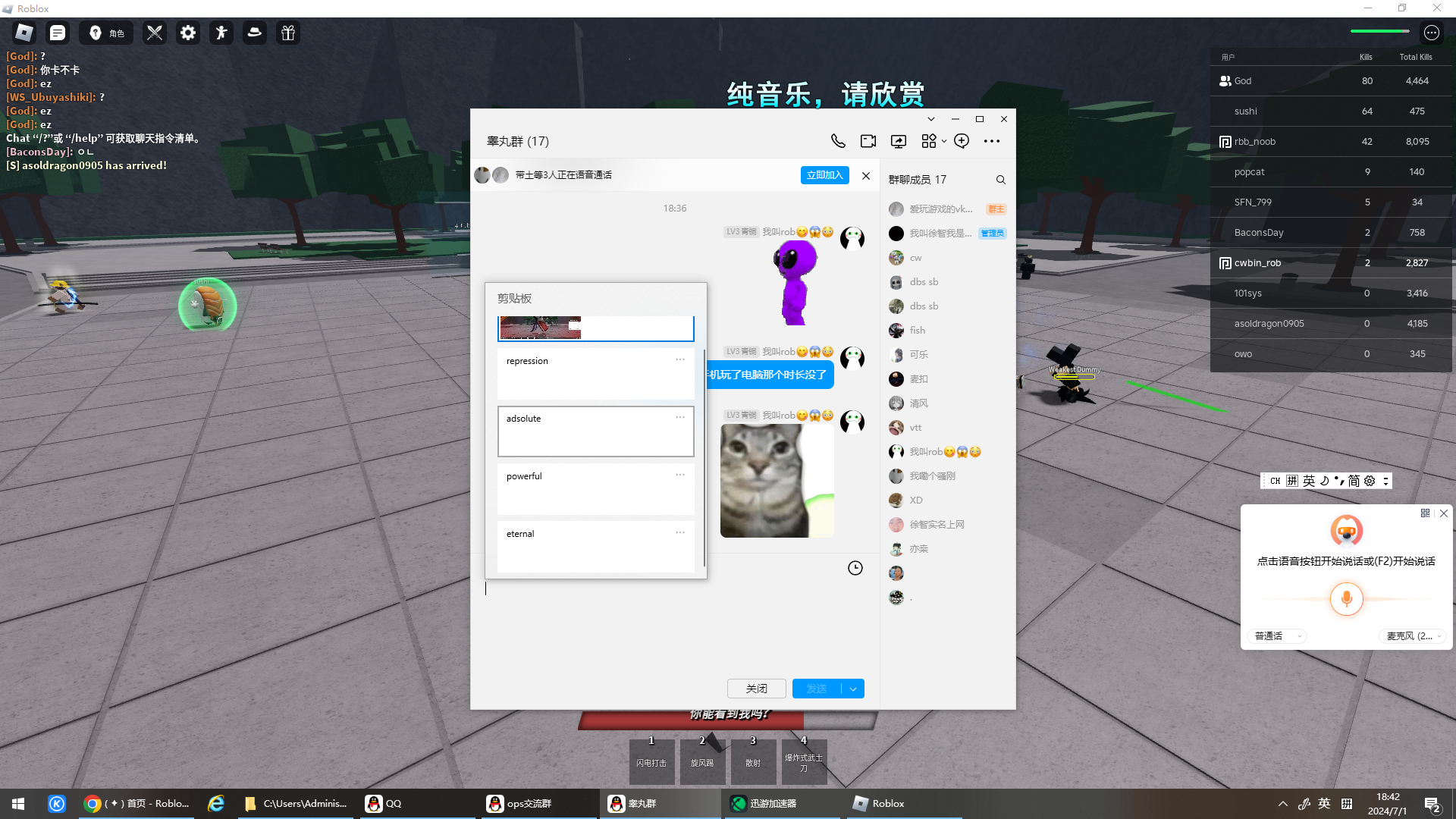Open chat history with the clock icon
1456x819 pixels.
click(855, 568)
